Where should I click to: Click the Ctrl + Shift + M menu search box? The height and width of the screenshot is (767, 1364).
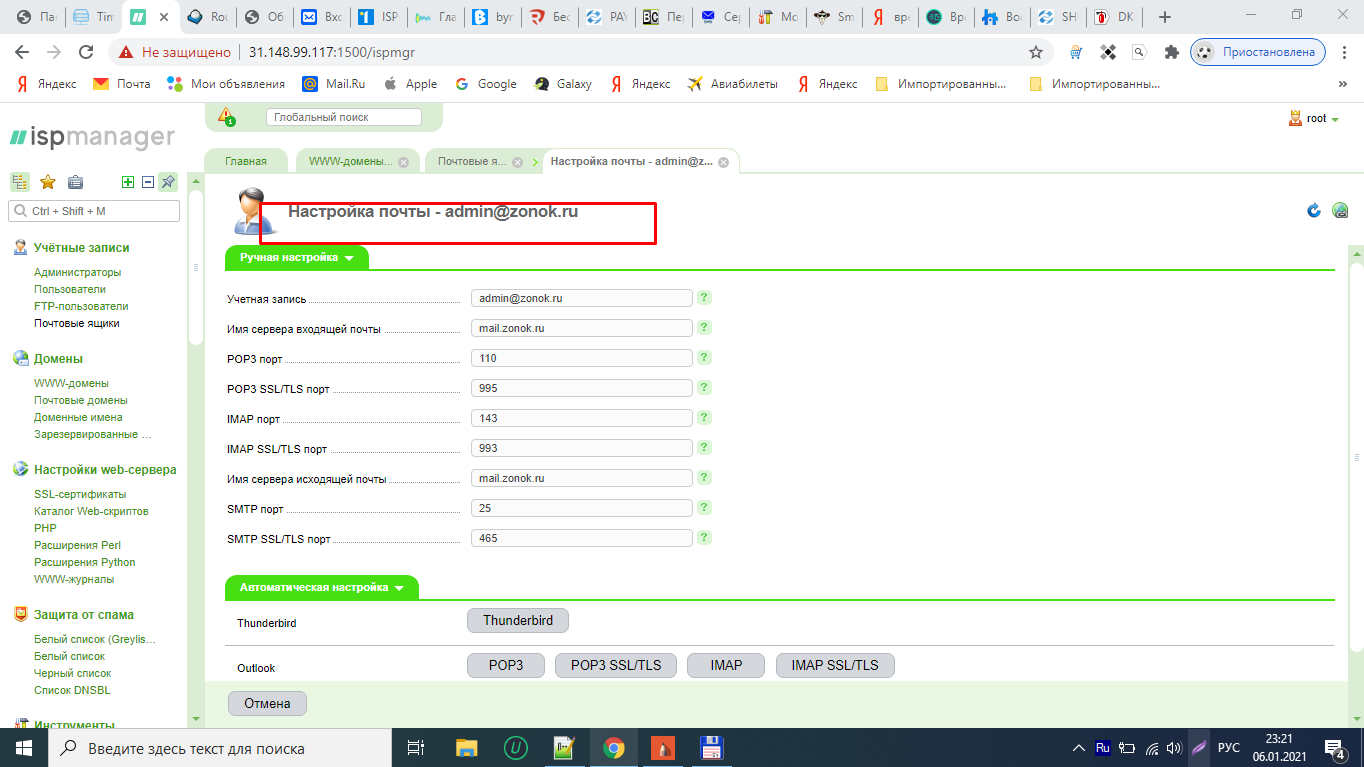click(94, 211)
